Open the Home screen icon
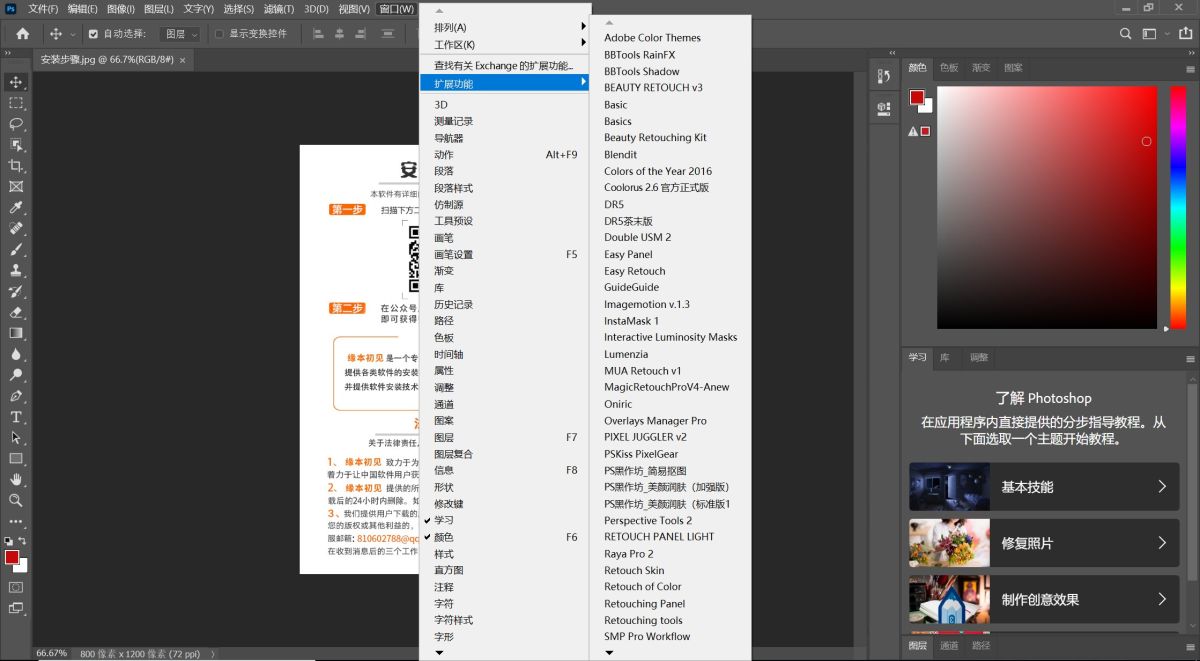 tap(22, 33)
